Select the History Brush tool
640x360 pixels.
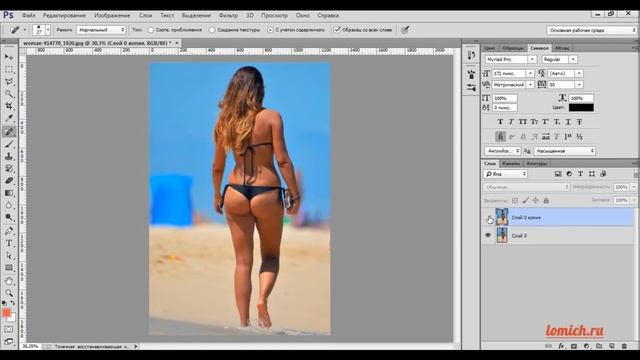coord(9,169)
